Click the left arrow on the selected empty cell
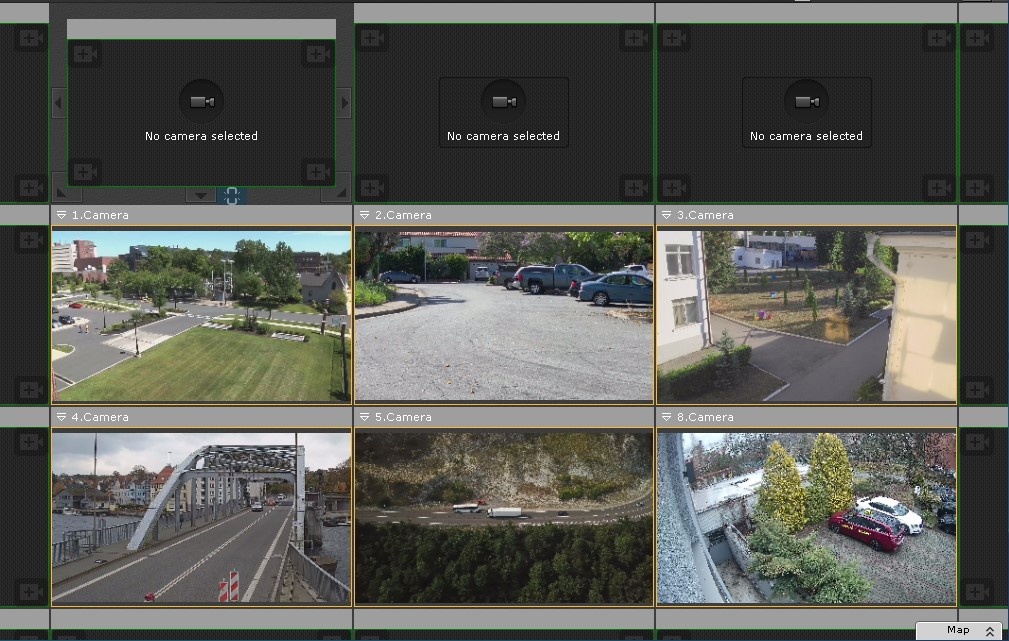Viewport: 1009px width, 641px height. coord(58,102)
